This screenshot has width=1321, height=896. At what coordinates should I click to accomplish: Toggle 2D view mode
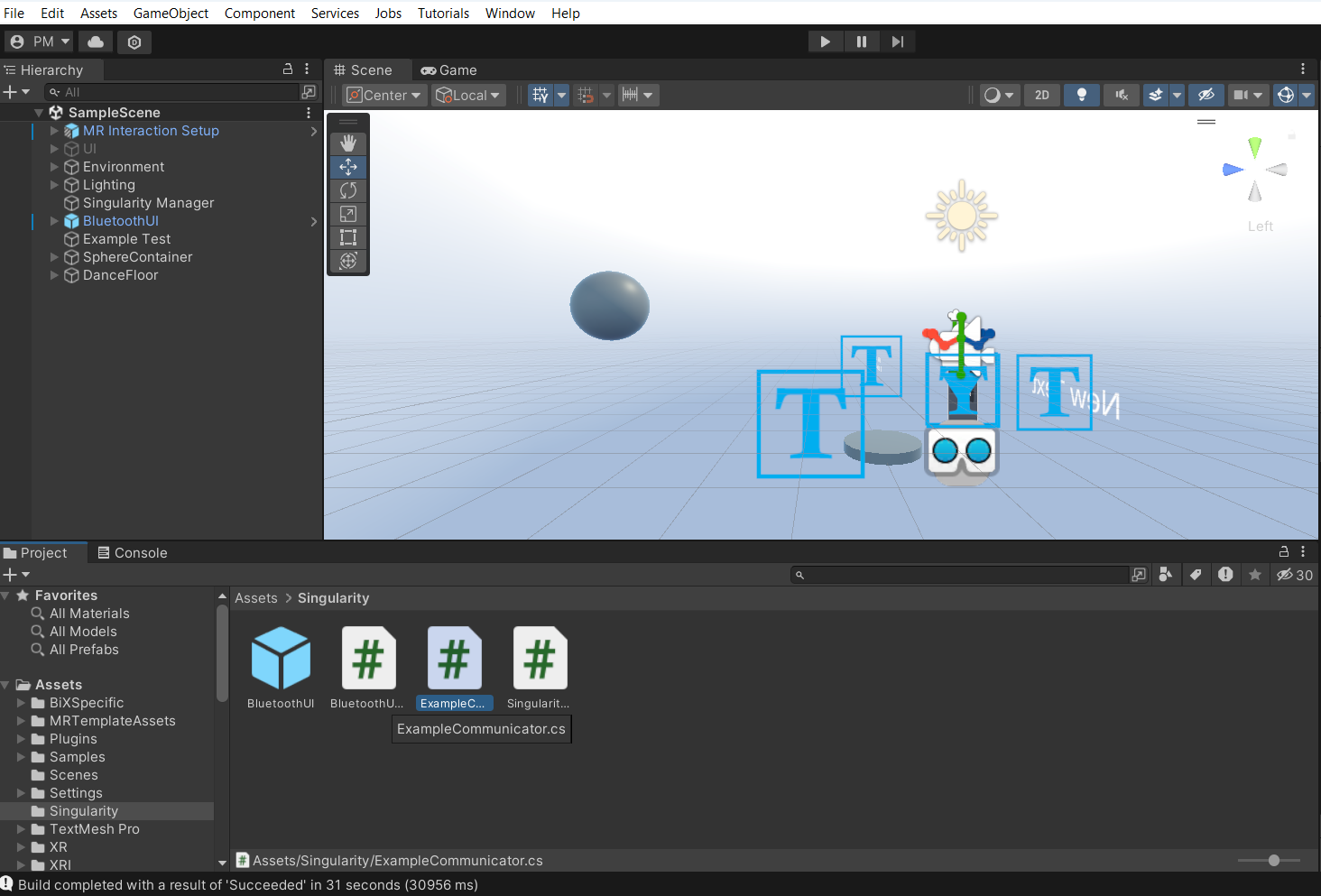[1042, 95]
